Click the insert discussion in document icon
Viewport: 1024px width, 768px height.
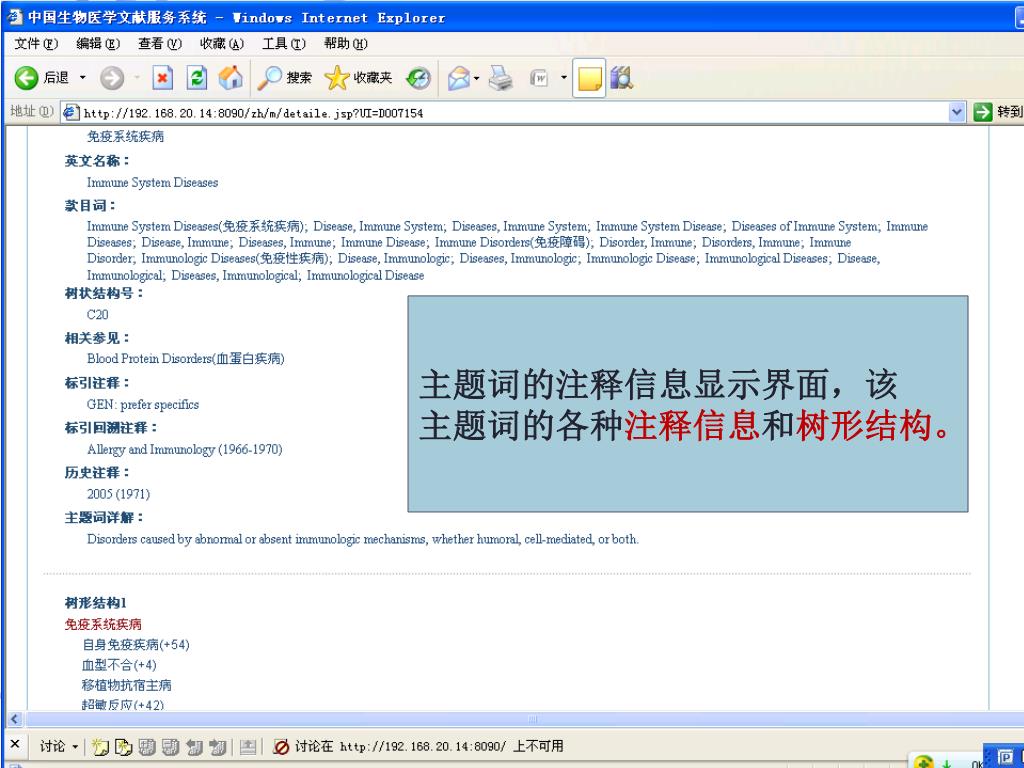coord(101,746)
